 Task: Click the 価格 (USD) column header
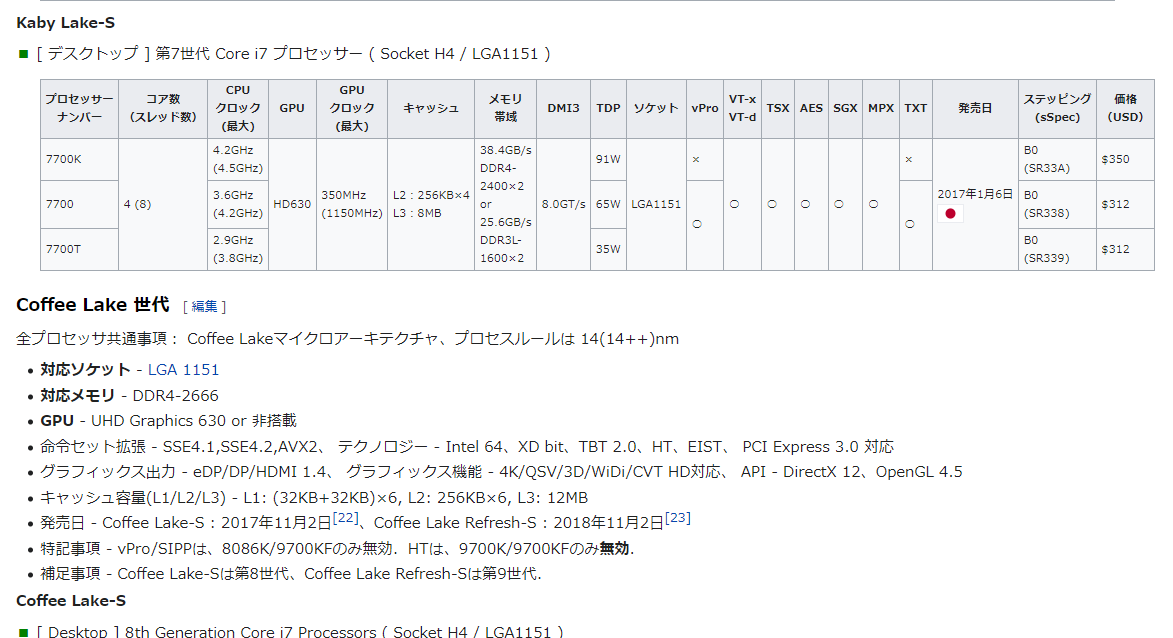(x=1125, y=108)
